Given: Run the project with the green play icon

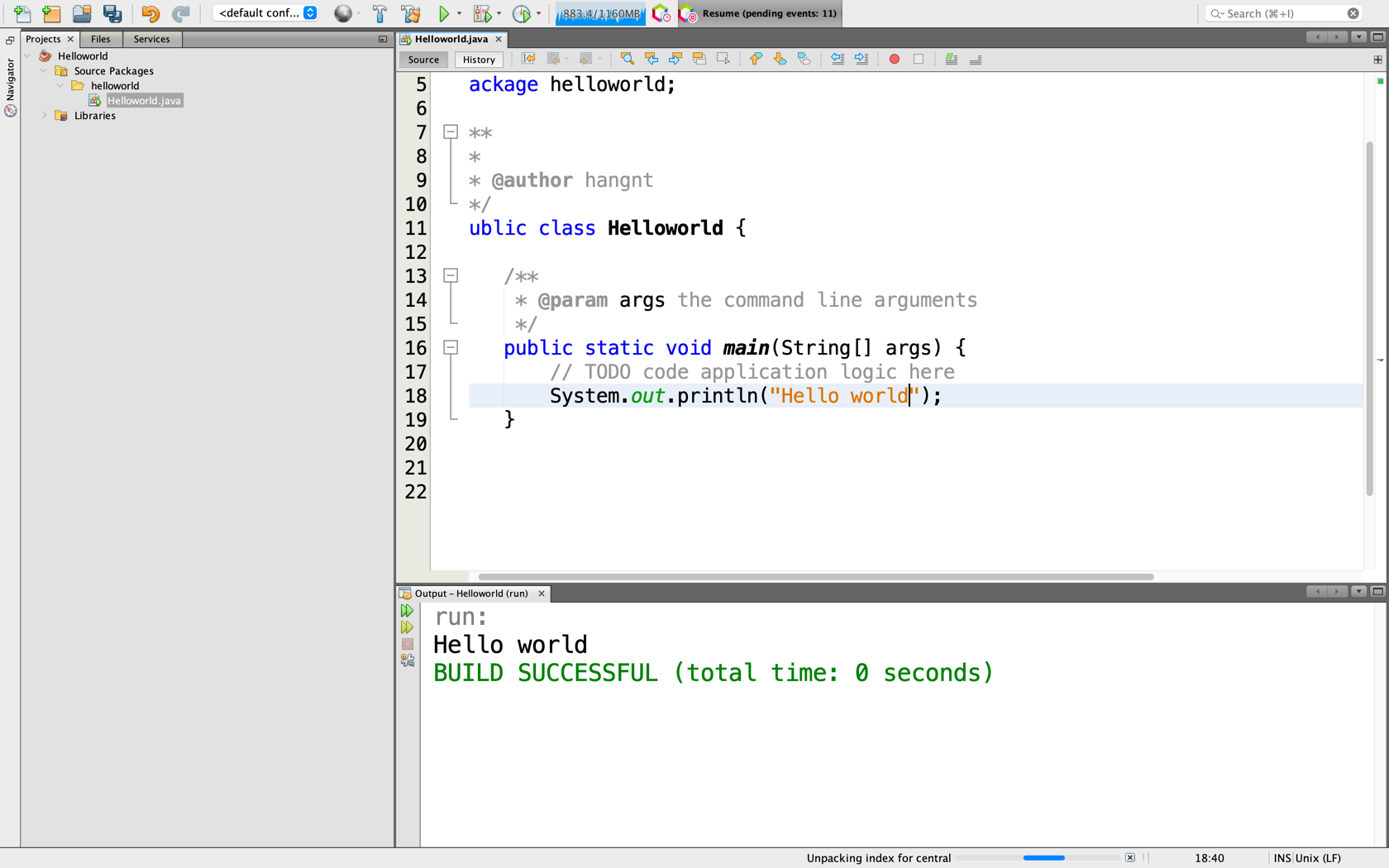Looking at the screenshot, I should 444,13.
